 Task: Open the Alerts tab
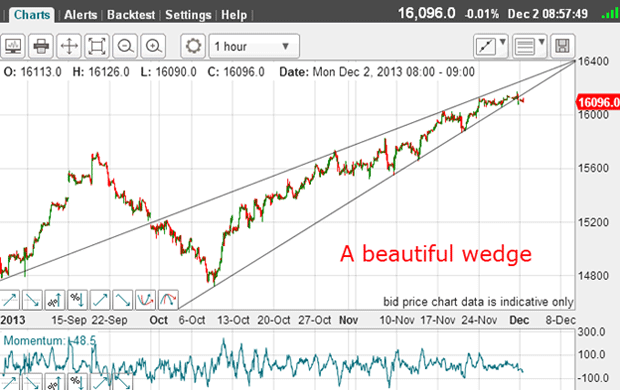click(x=81, y=15)
